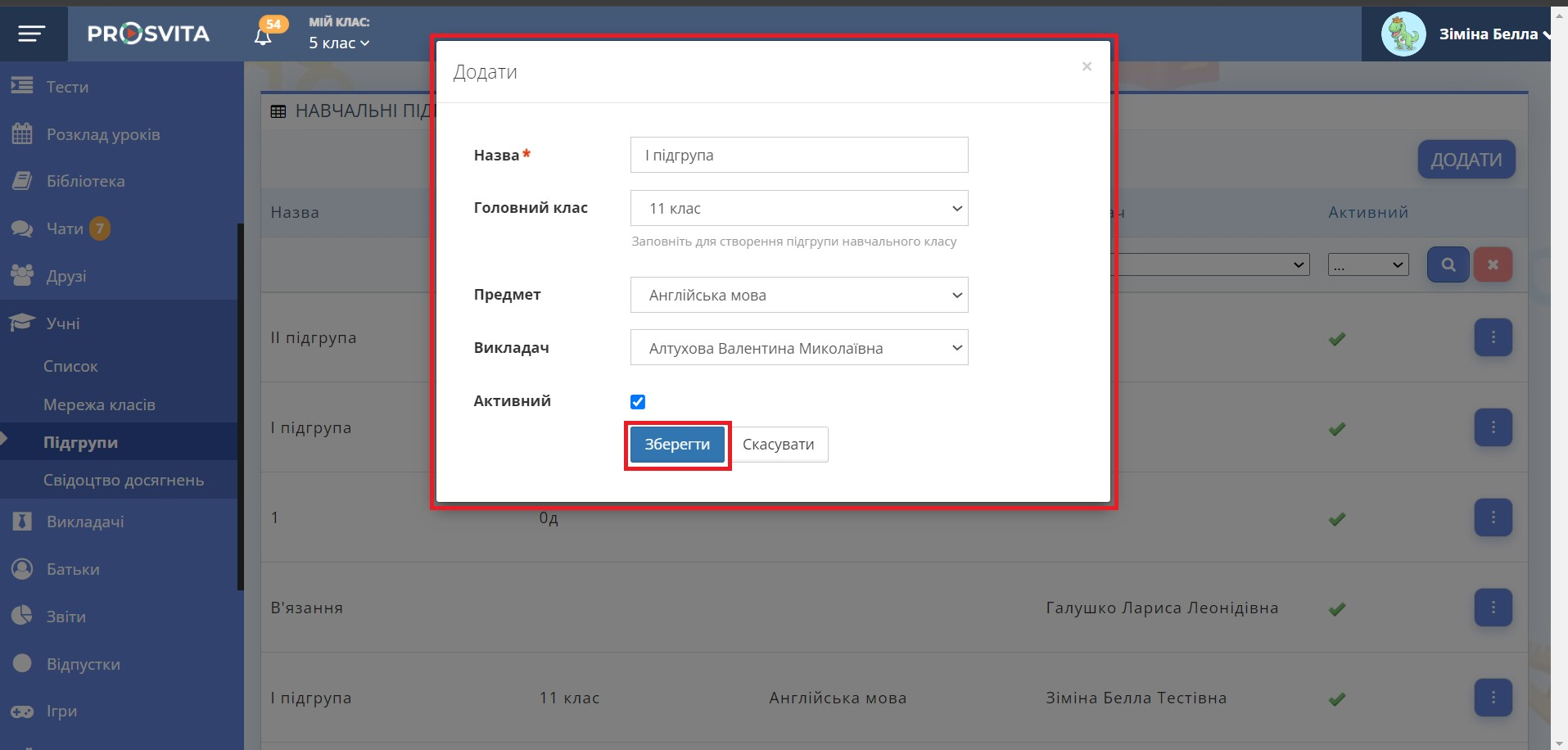Select Мережа класів in the sidebar
Viewport: 1568px width, 750px height.
(99, 404)
